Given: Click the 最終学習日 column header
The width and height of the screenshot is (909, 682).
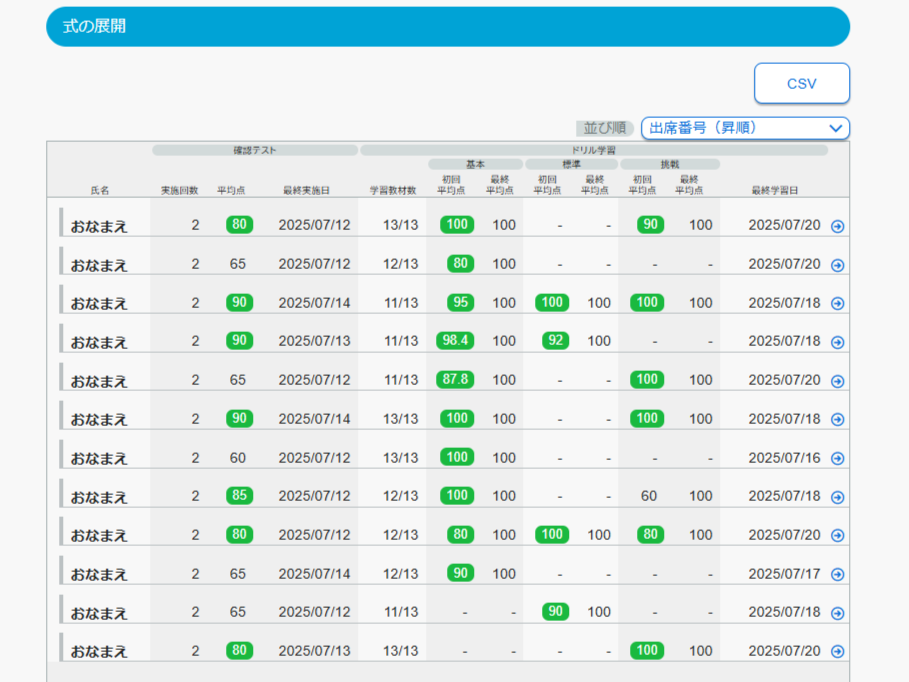Looking at the screenshot, I should pos(783,189).
